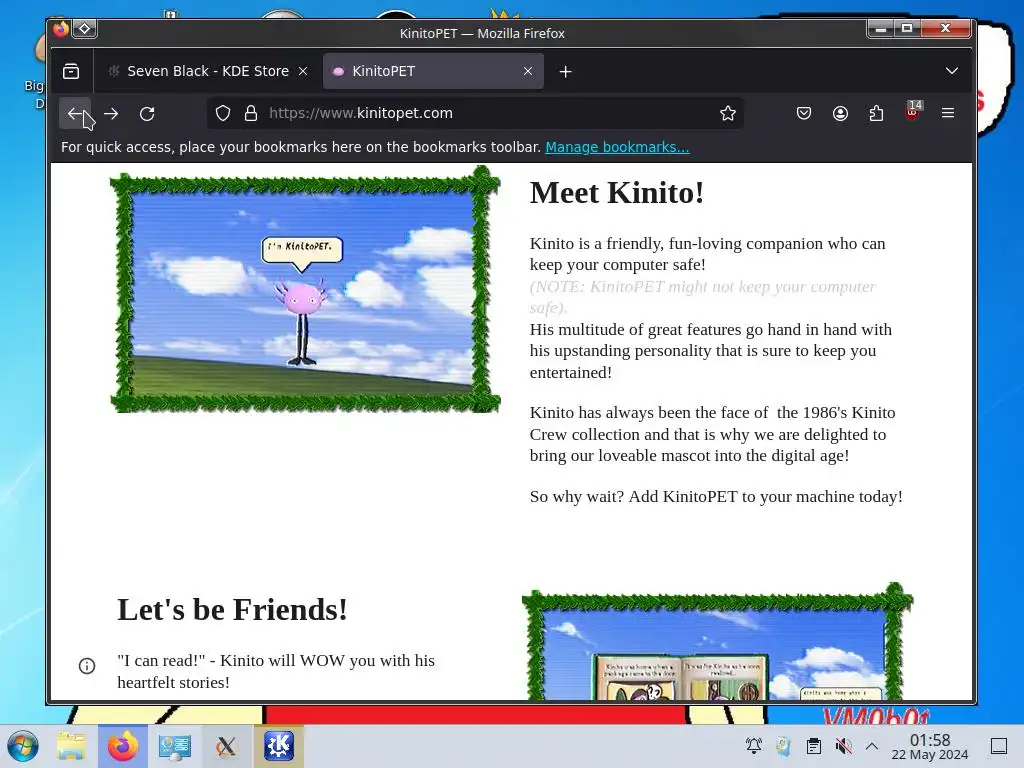This screenshot has width=1024, height=768.
Task: Open Firefox View from tab bar
Action: pyautogui.click(x=71, y=71)
